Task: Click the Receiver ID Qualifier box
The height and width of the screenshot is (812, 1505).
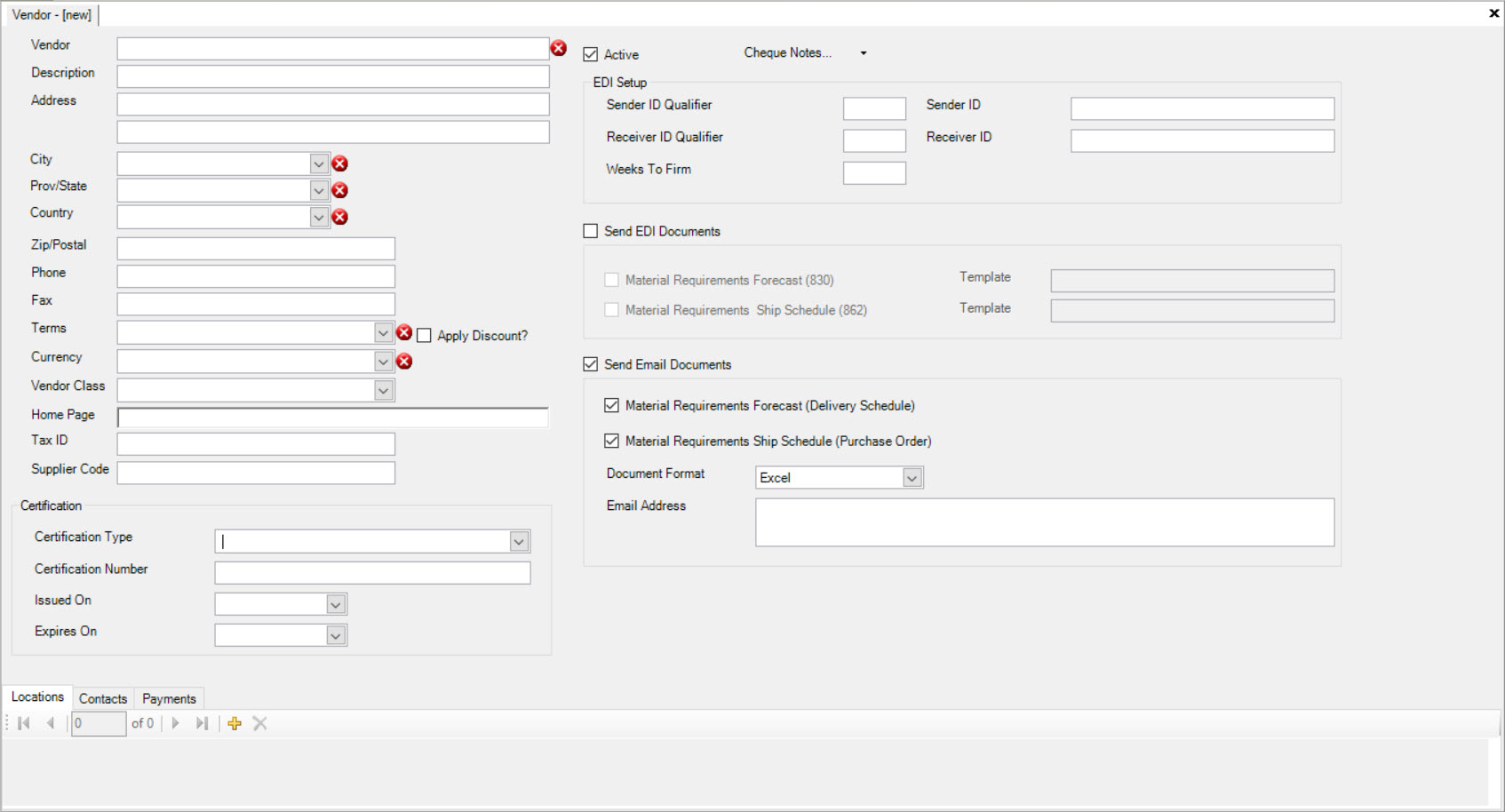Action: click(x=874, y=140)
